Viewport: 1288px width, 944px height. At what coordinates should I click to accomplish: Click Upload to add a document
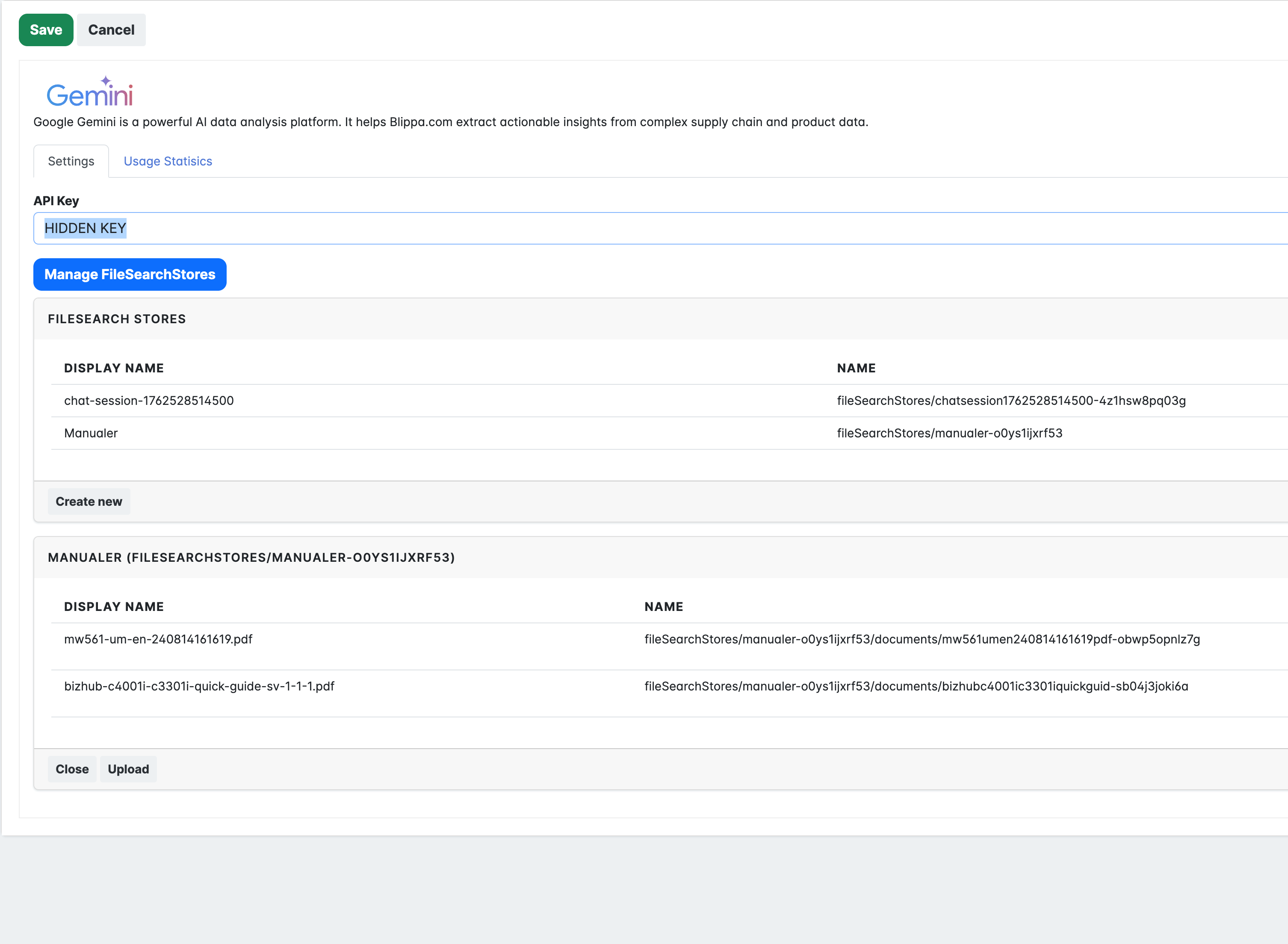(128, 769)
